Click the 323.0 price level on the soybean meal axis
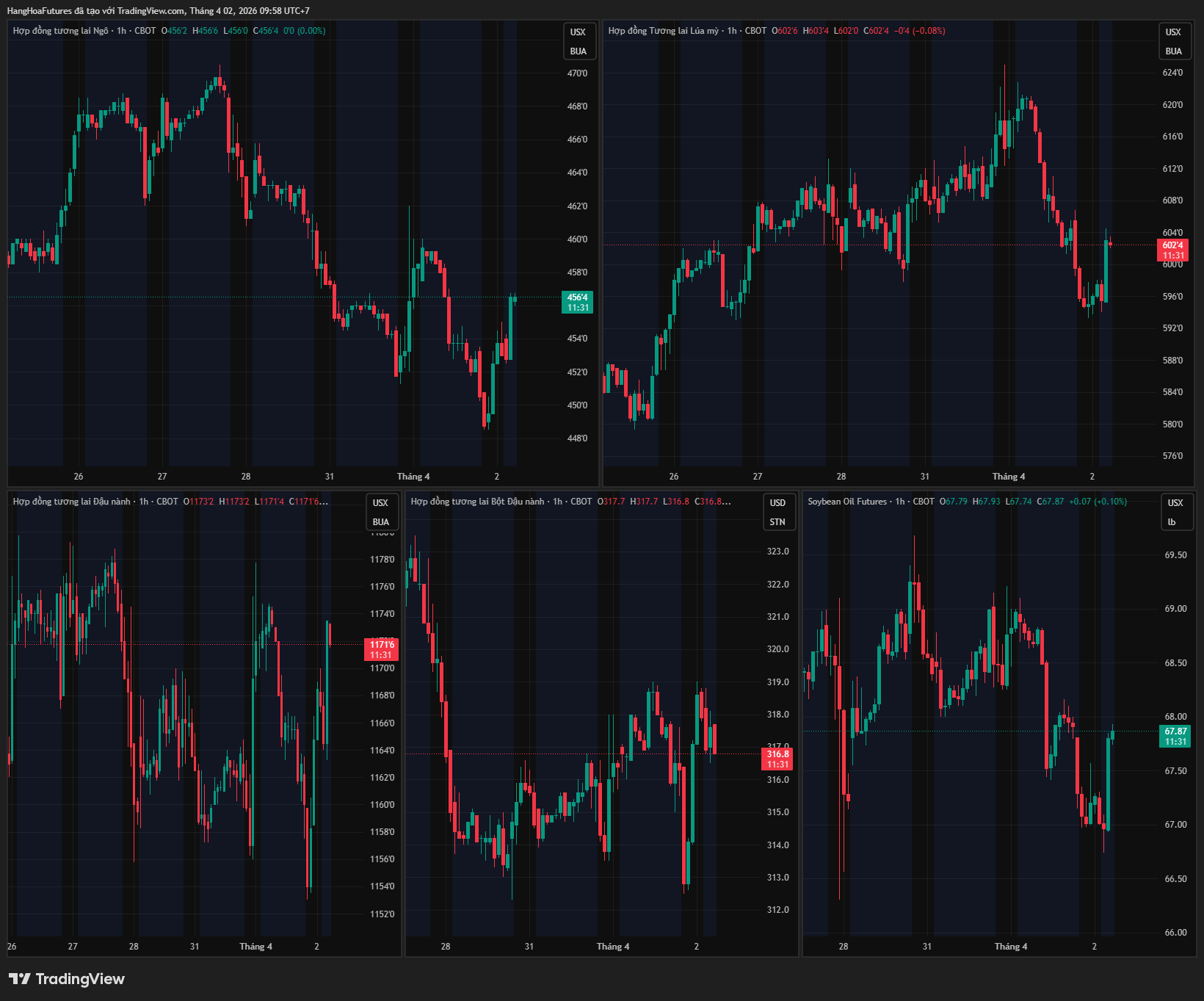This screenshot has height=1001, width=1204. click(x=778, y=552)
